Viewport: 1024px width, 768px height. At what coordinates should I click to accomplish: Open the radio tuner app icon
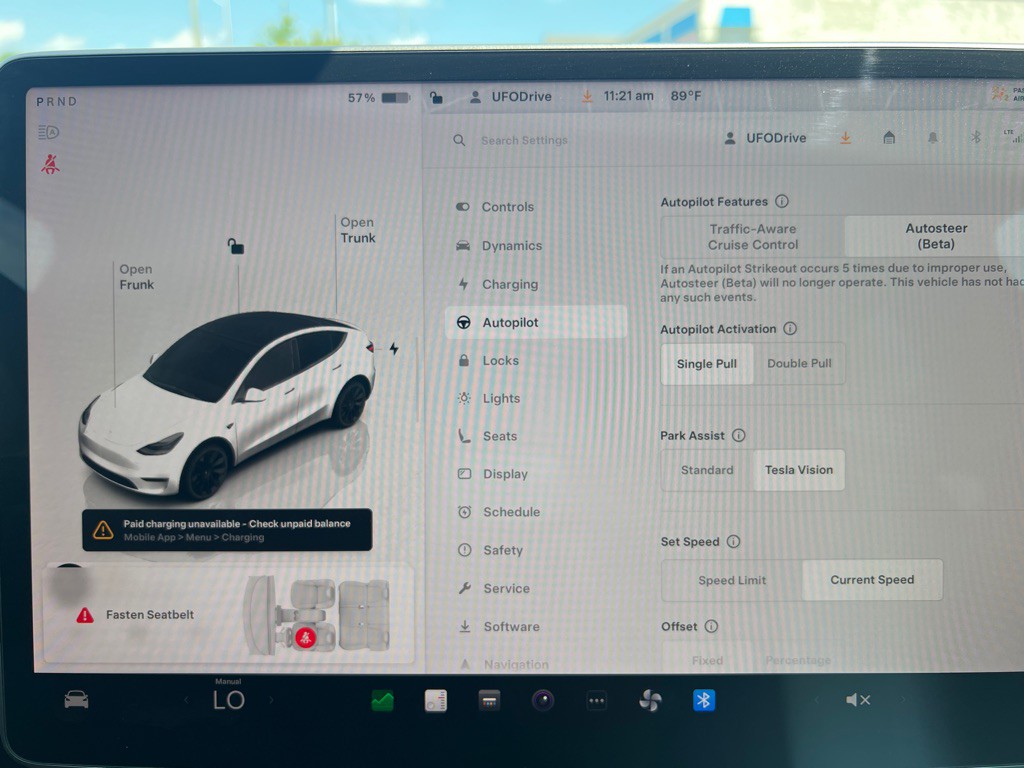[x=436, y=701]
